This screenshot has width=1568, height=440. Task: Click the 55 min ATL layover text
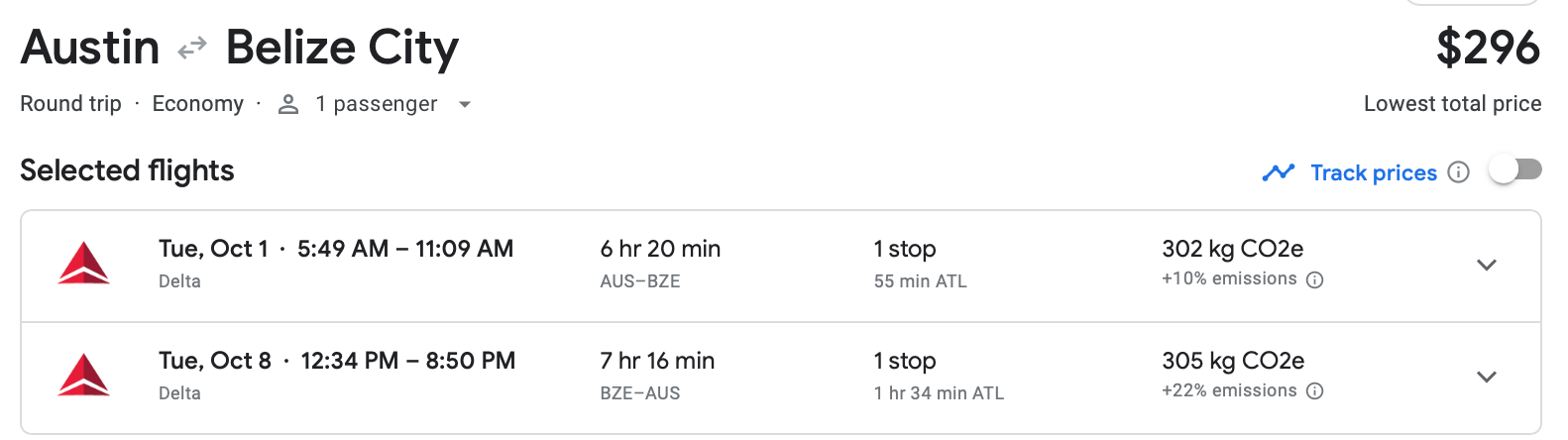coord(920,281)
